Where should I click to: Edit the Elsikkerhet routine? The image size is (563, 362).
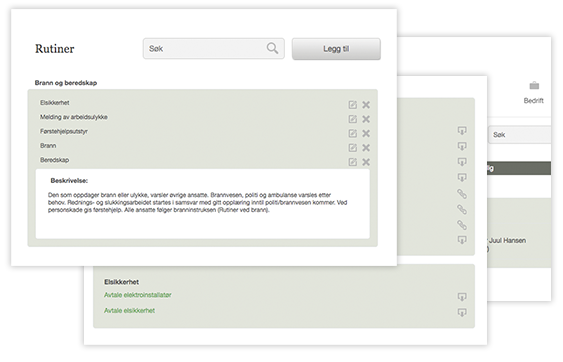pyautogui.click(x=353, y=105)
